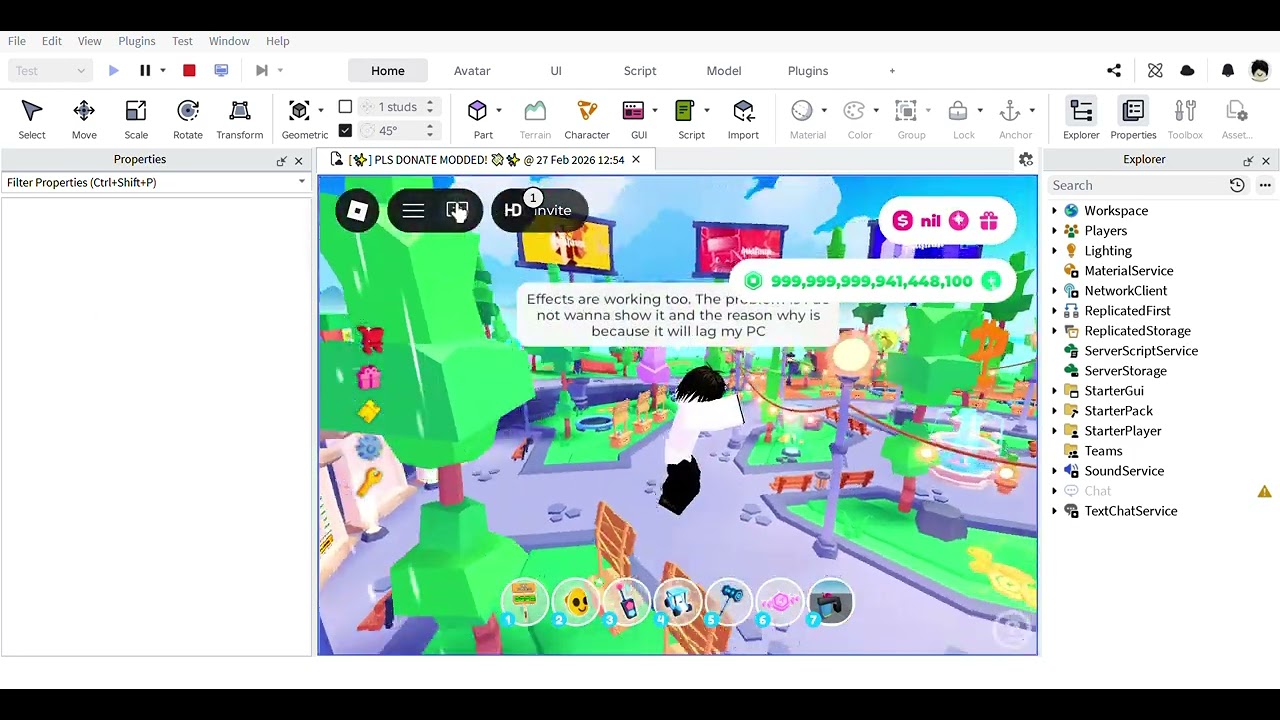The image size is (1280, 720).
Task: Click the share icon in top bar
Action: coord(1114,71)
